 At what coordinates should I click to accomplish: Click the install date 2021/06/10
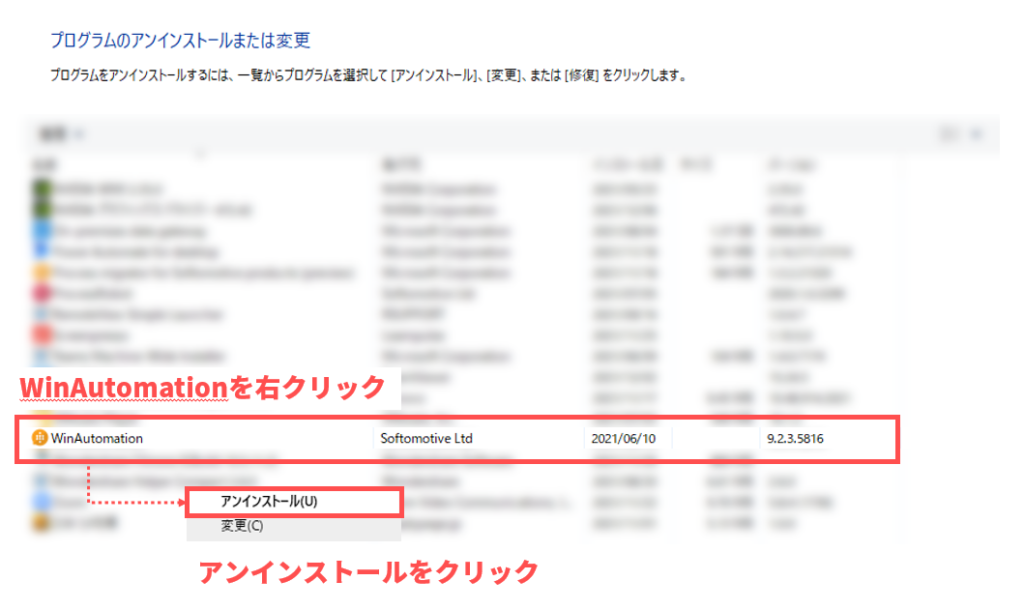click(623, 438)
